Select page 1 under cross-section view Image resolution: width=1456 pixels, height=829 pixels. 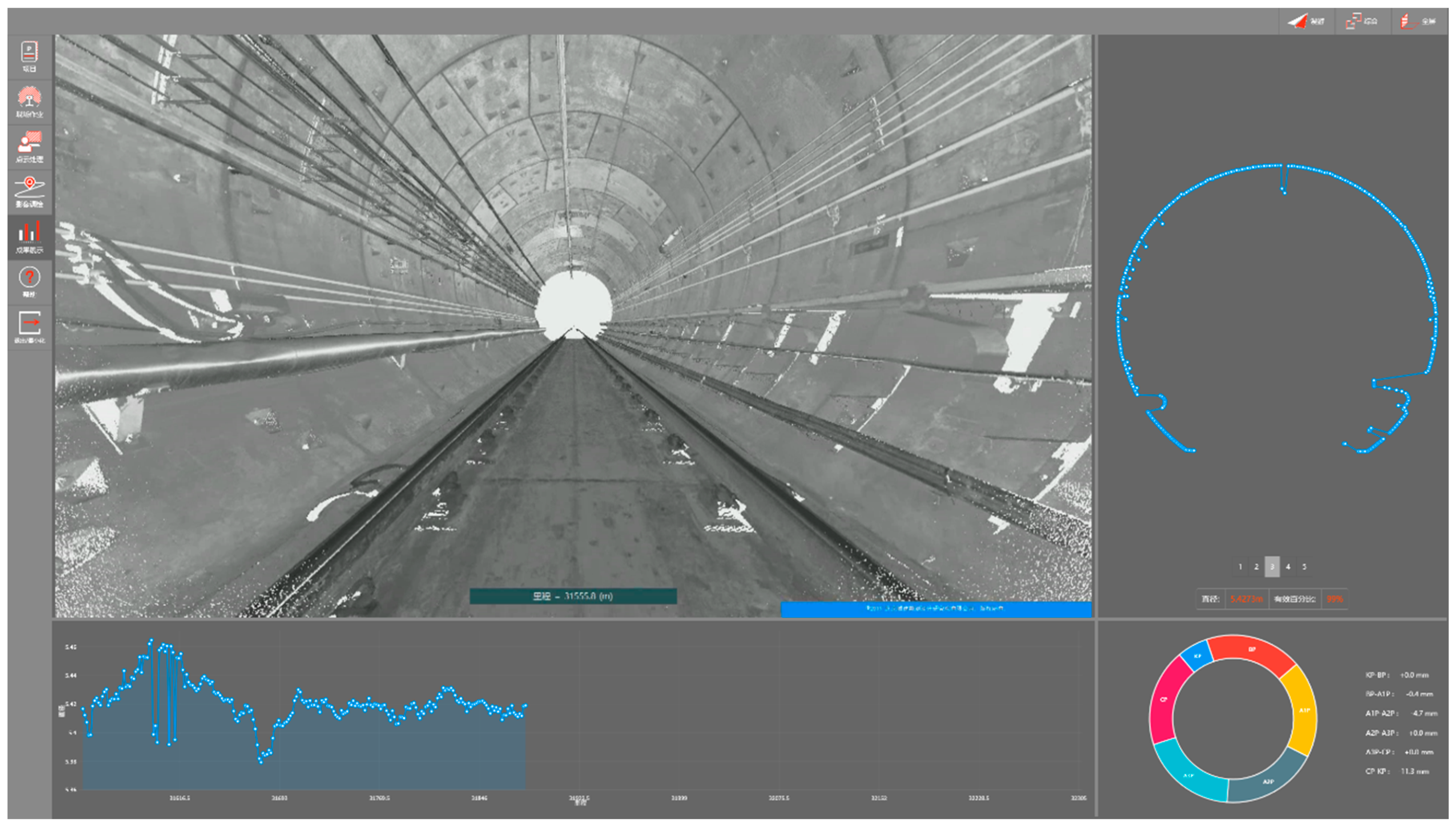(x=1240, y=567)
